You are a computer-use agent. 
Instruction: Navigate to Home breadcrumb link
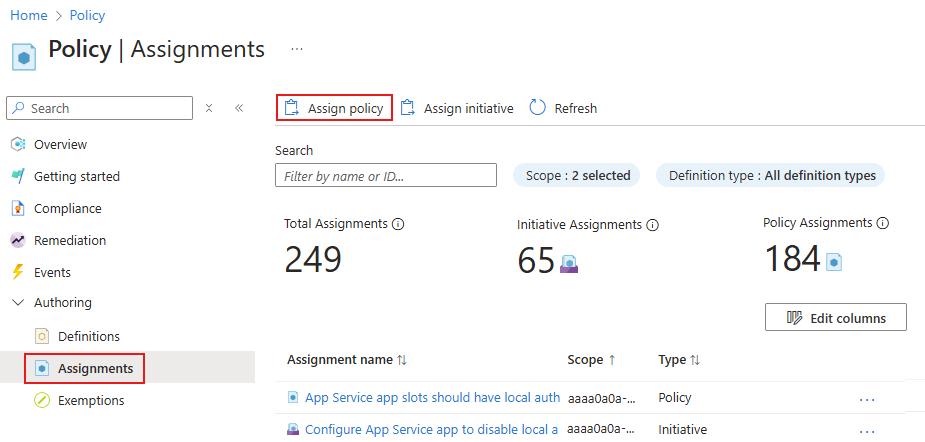(x=28, y=15)
